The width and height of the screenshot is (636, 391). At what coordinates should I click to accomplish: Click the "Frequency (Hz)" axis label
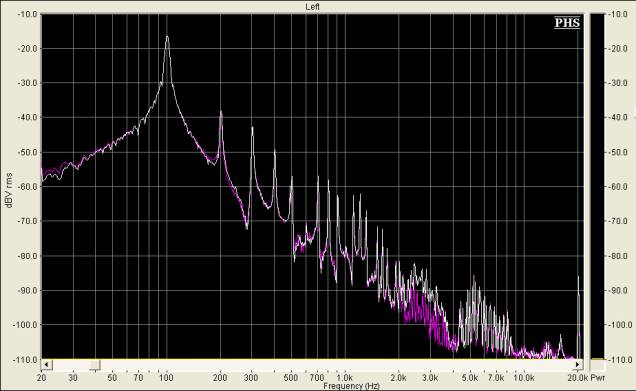pos(351,386)
